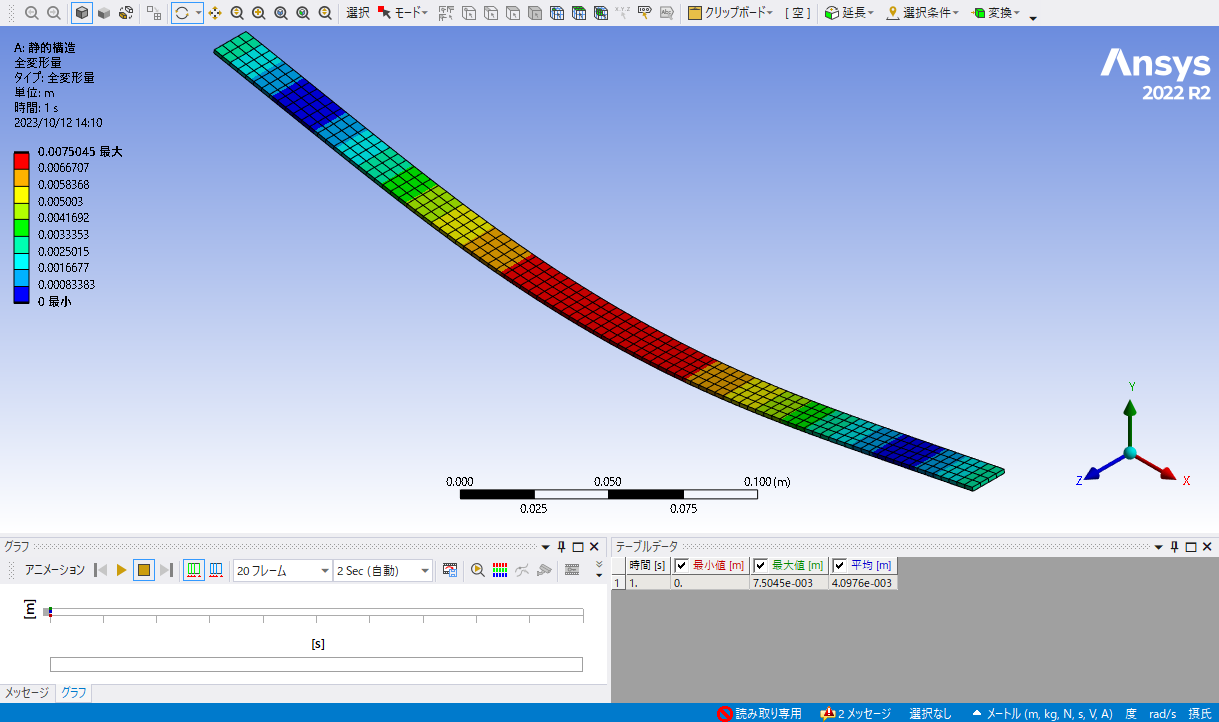Toggle the green distributed frames mode
1219x722 pixels.
193,570
